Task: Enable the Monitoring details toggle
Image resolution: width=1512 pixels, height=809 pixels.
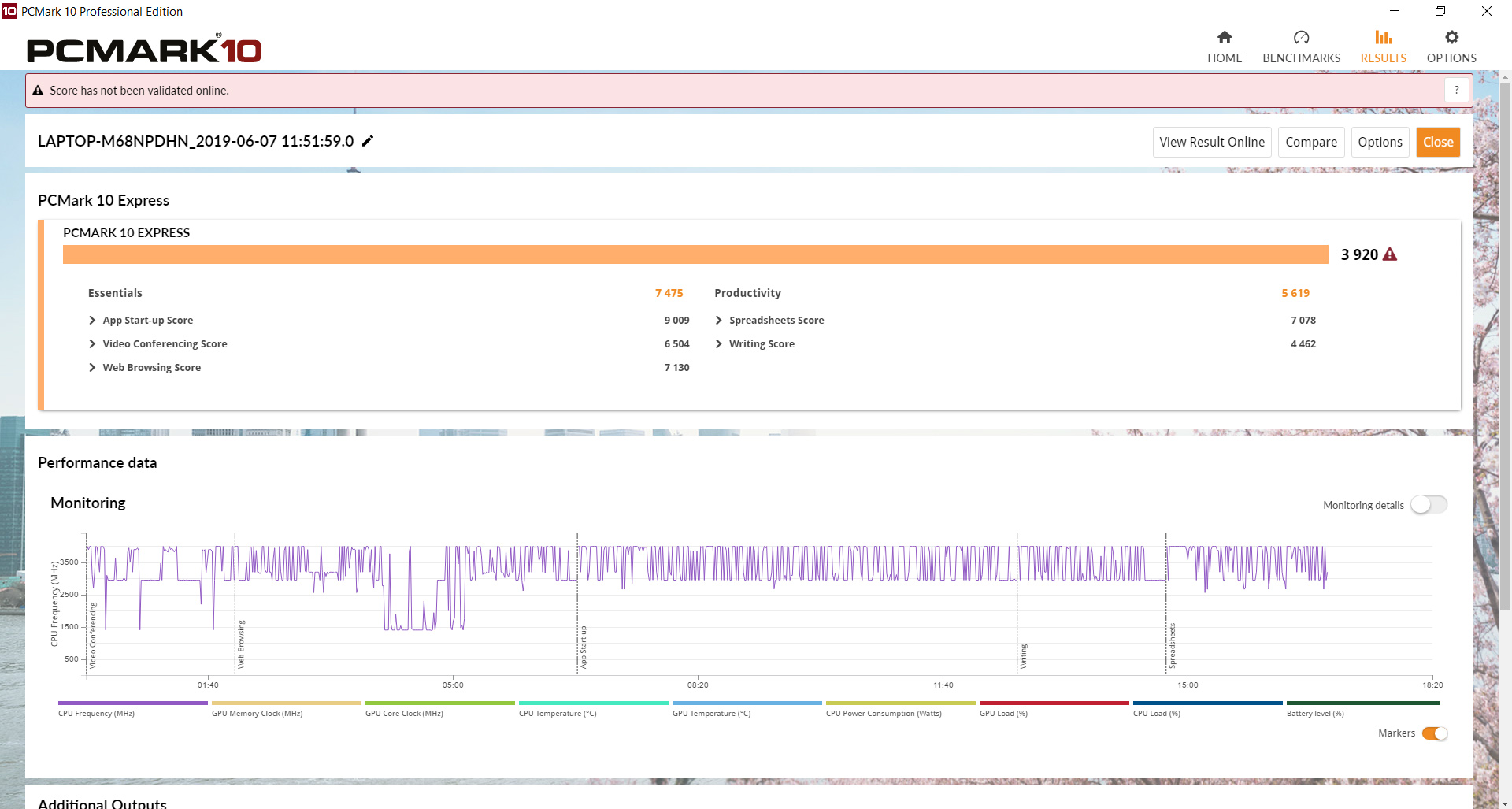Action: tap(1428, 505)
